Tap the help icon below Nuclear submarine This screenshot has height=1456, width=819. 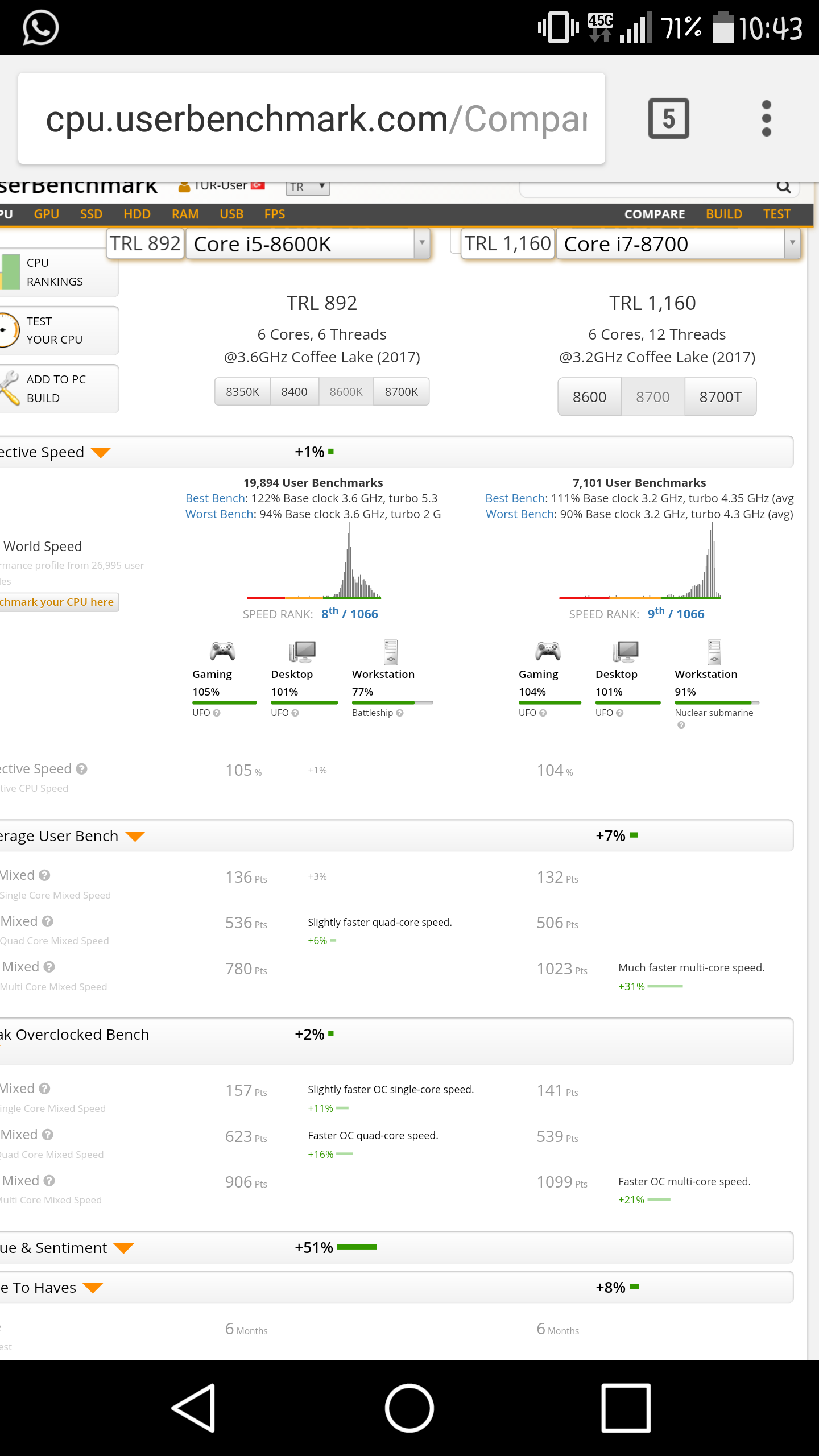pyautogui.click(x=681, y=725)
